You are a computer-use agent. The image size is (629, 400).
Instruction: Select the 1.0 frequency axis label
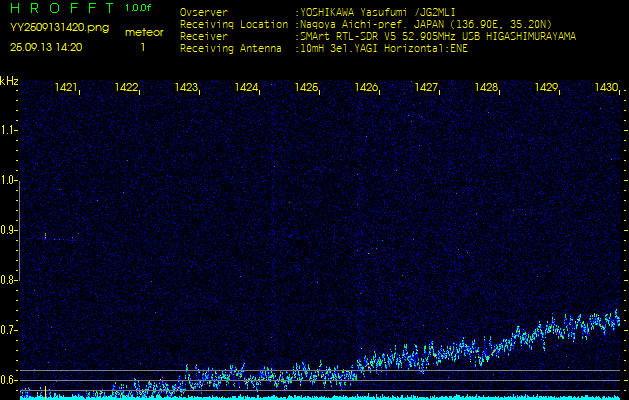(9, 181)
